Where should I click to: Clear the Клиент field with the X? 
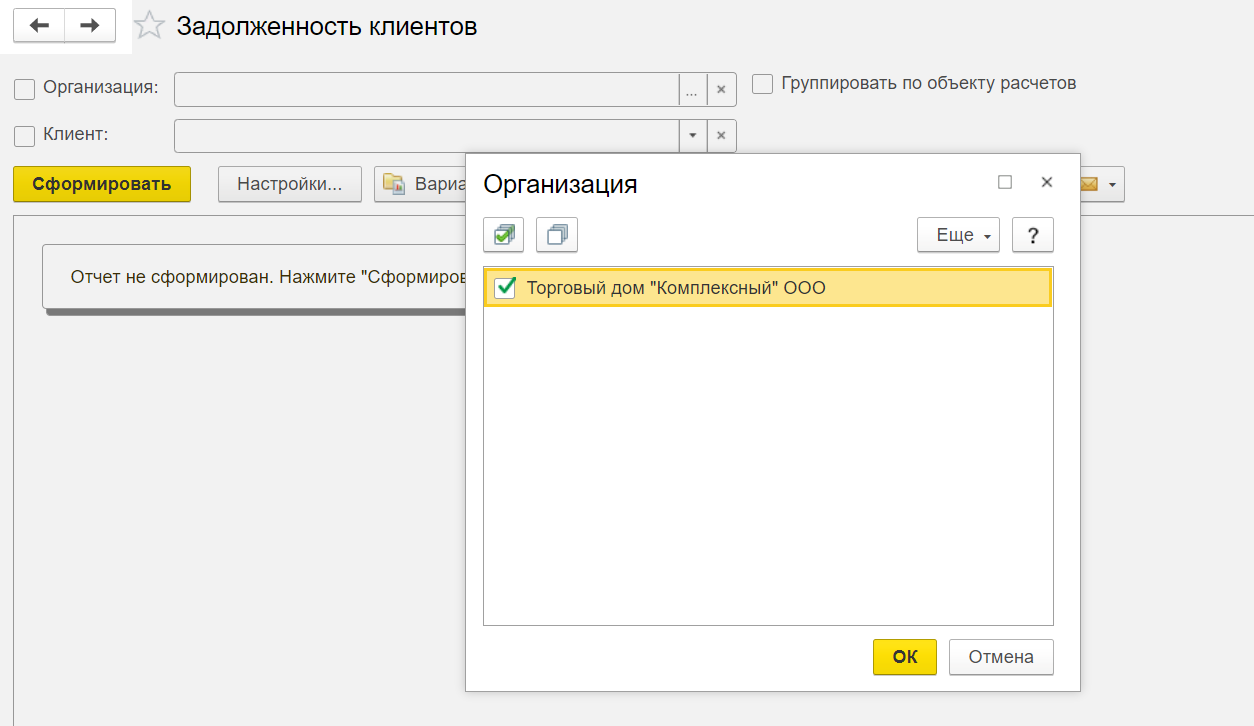(721, 136)
